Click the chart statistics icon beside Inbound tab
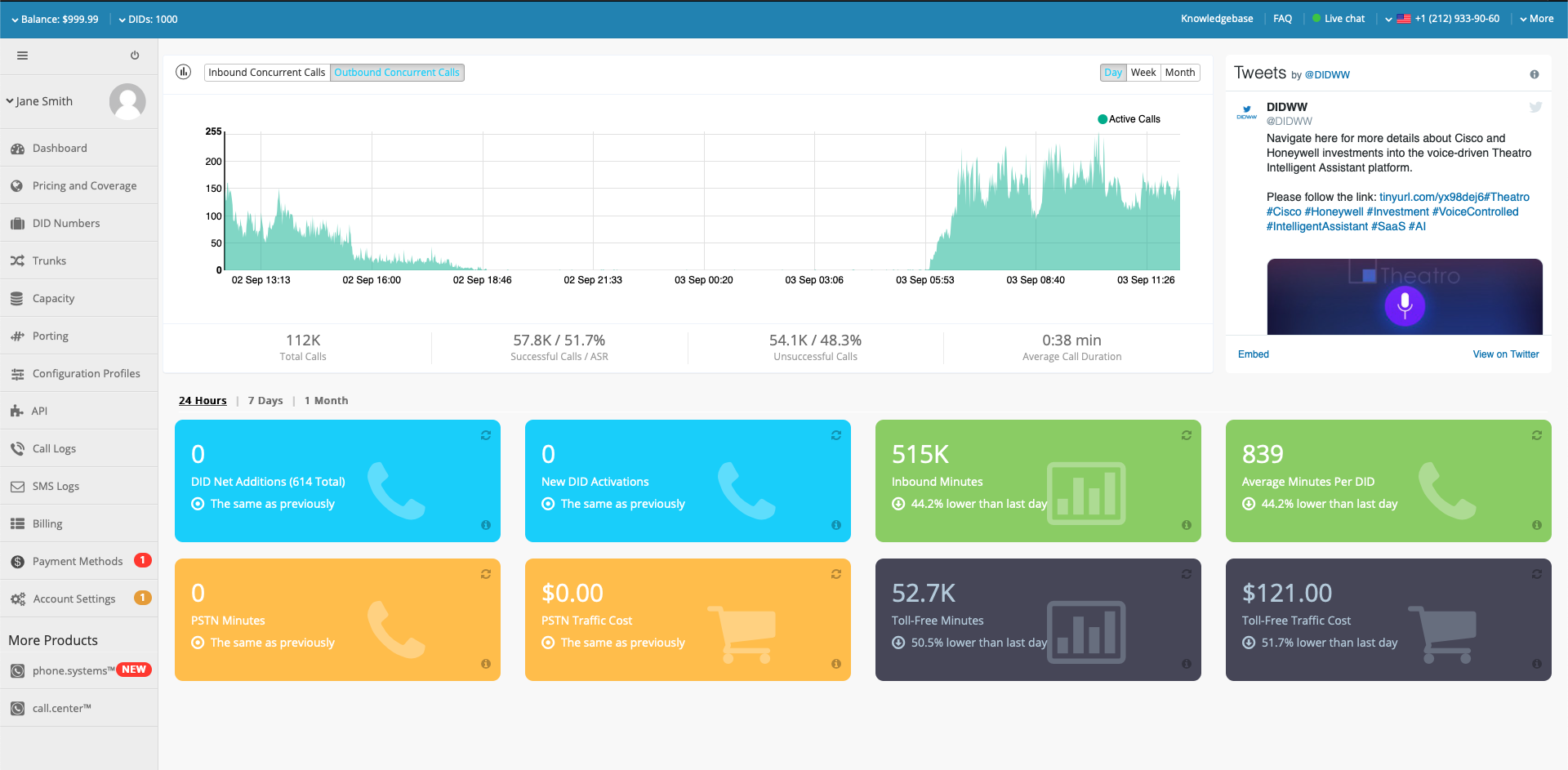Screen dimensions: 1568x770 pyautogui.click(x=184, y=72)
